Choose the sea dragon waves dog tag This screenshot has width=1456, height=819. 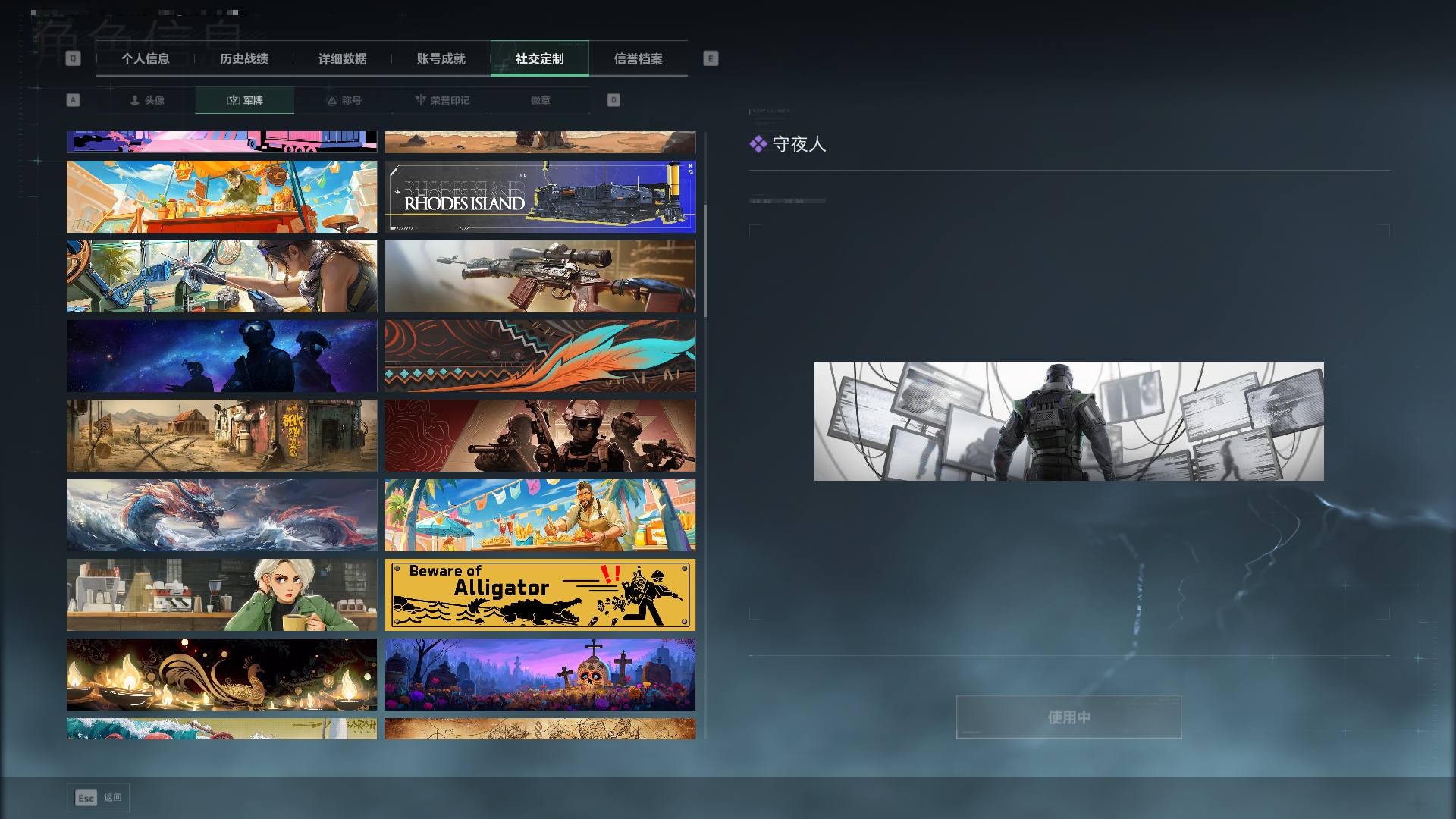click(x=221, y=515)
